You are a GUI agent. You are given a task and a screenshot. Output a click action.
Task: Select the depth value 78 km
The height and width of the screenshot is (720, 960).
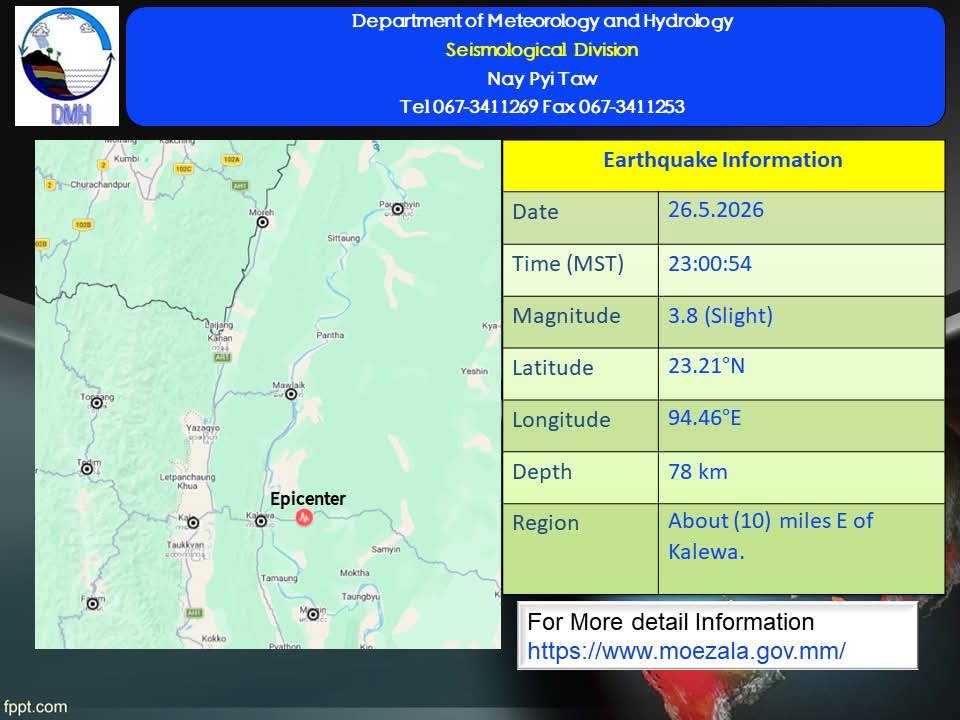coord(698,472)
